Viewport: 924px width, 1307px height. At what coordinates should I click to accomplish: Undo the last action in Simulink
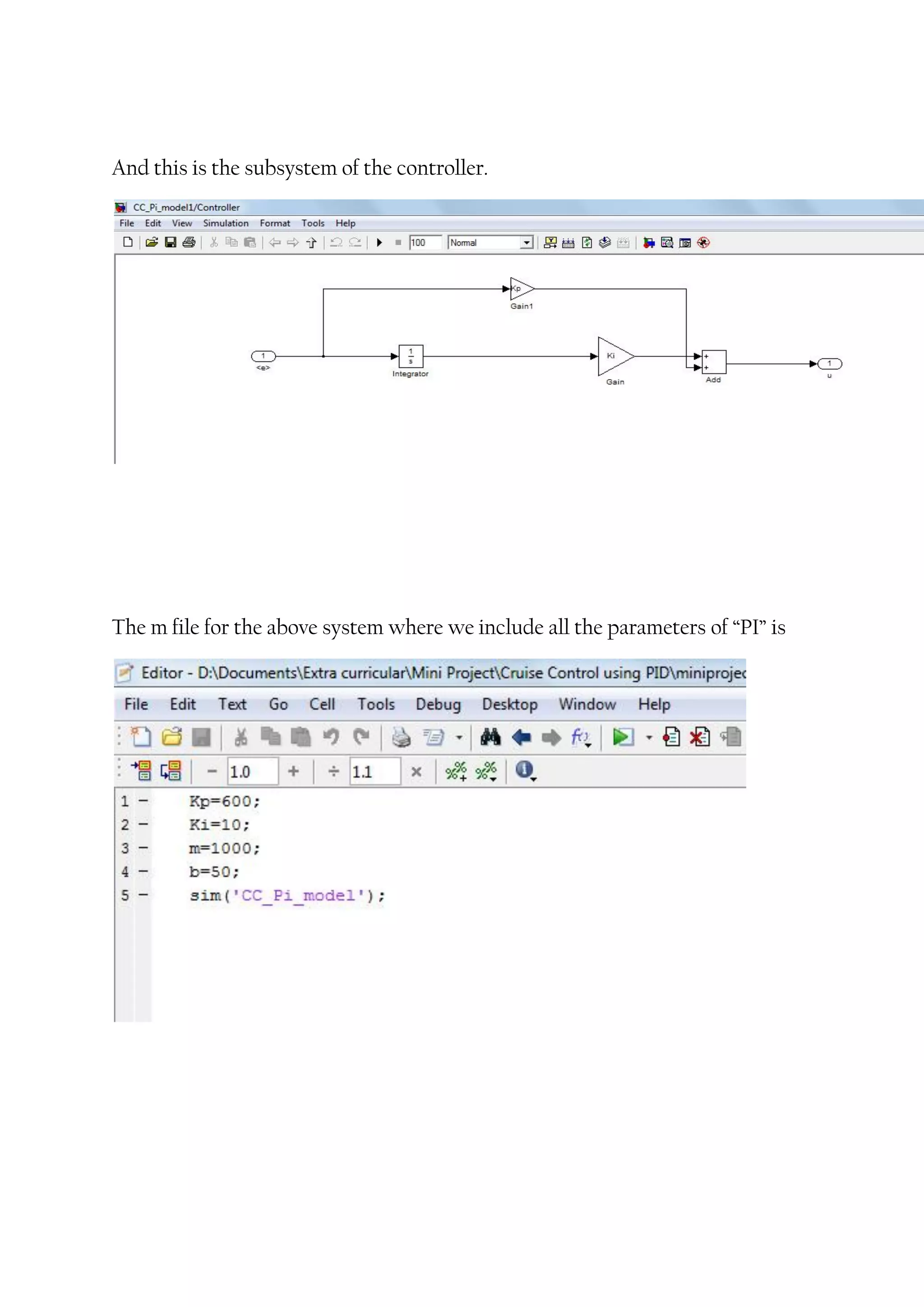coord(336,242)
